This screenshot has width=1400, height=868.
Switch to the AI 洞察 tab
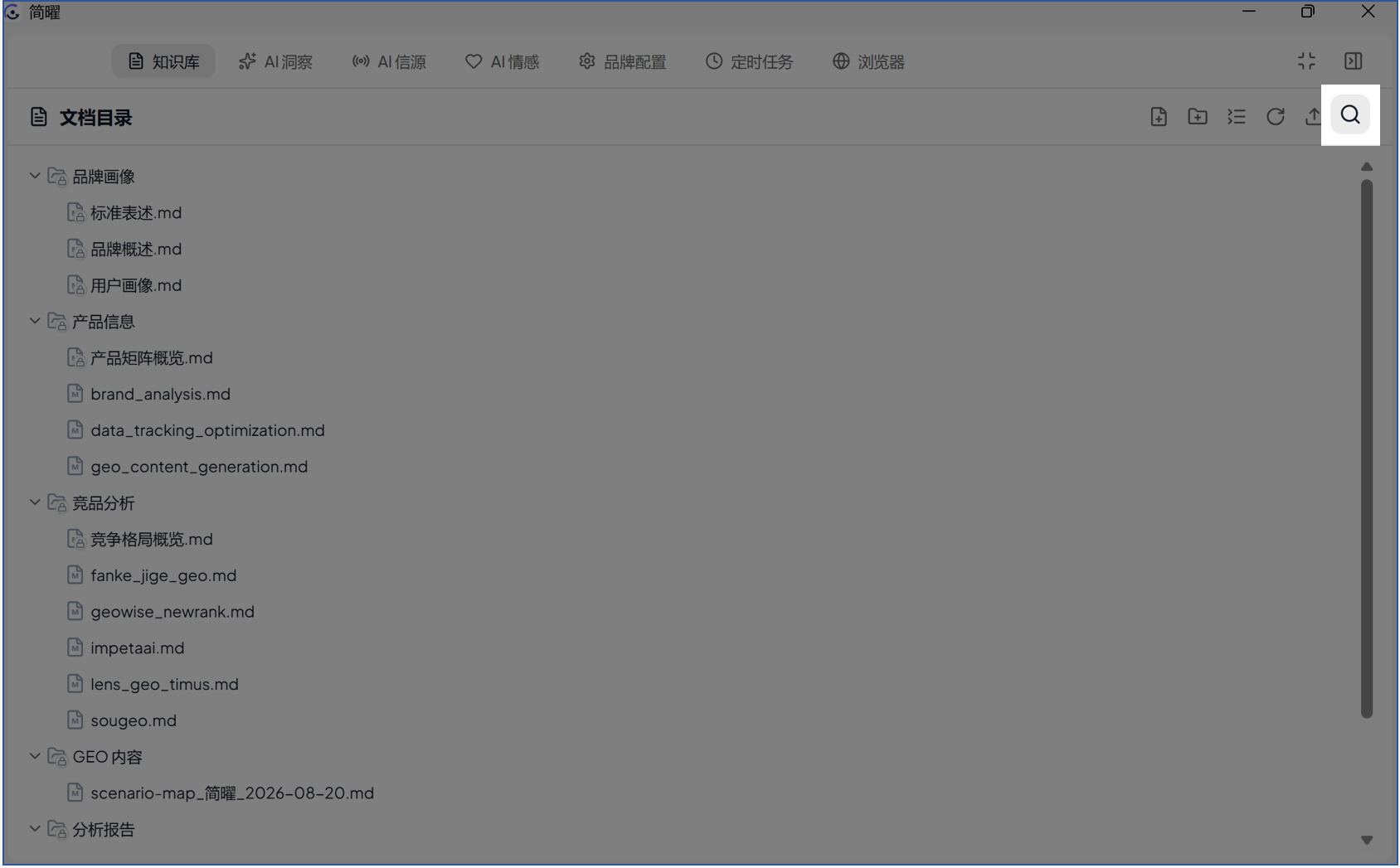275,61
